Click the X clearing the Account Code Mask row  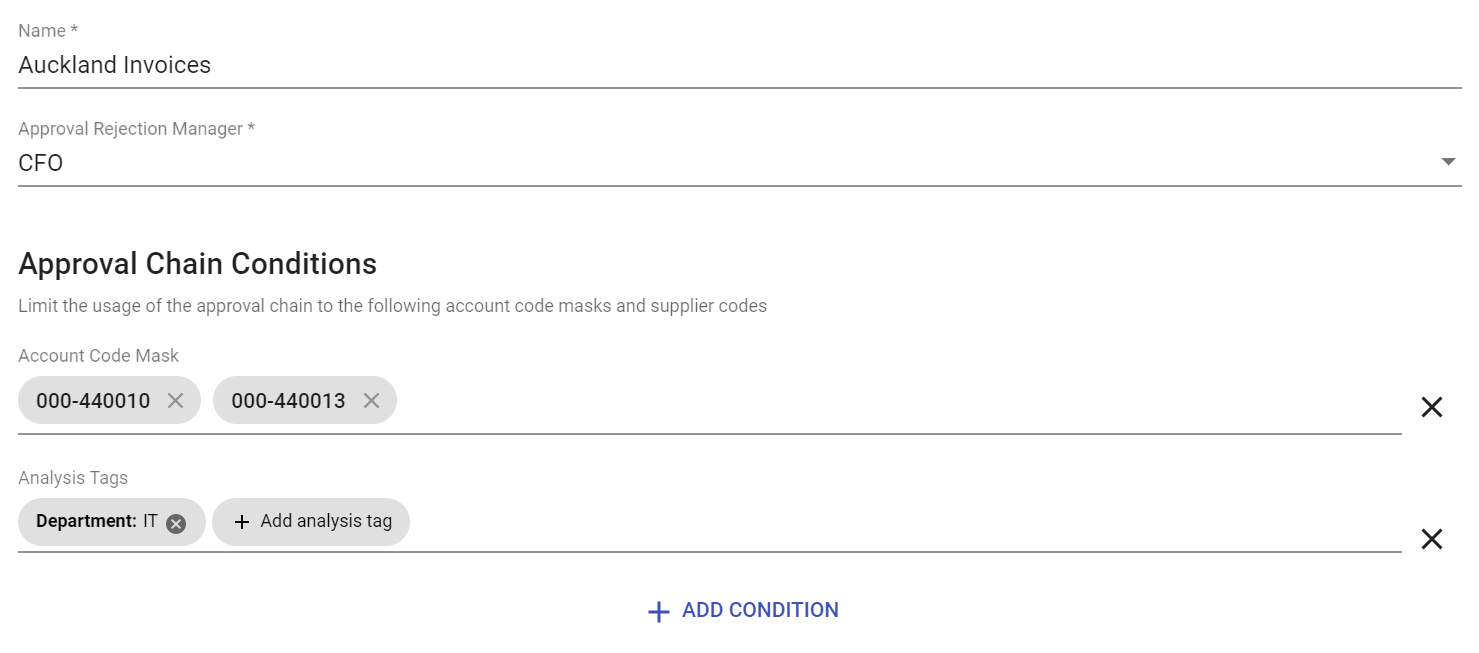[x=1431, y=407]
